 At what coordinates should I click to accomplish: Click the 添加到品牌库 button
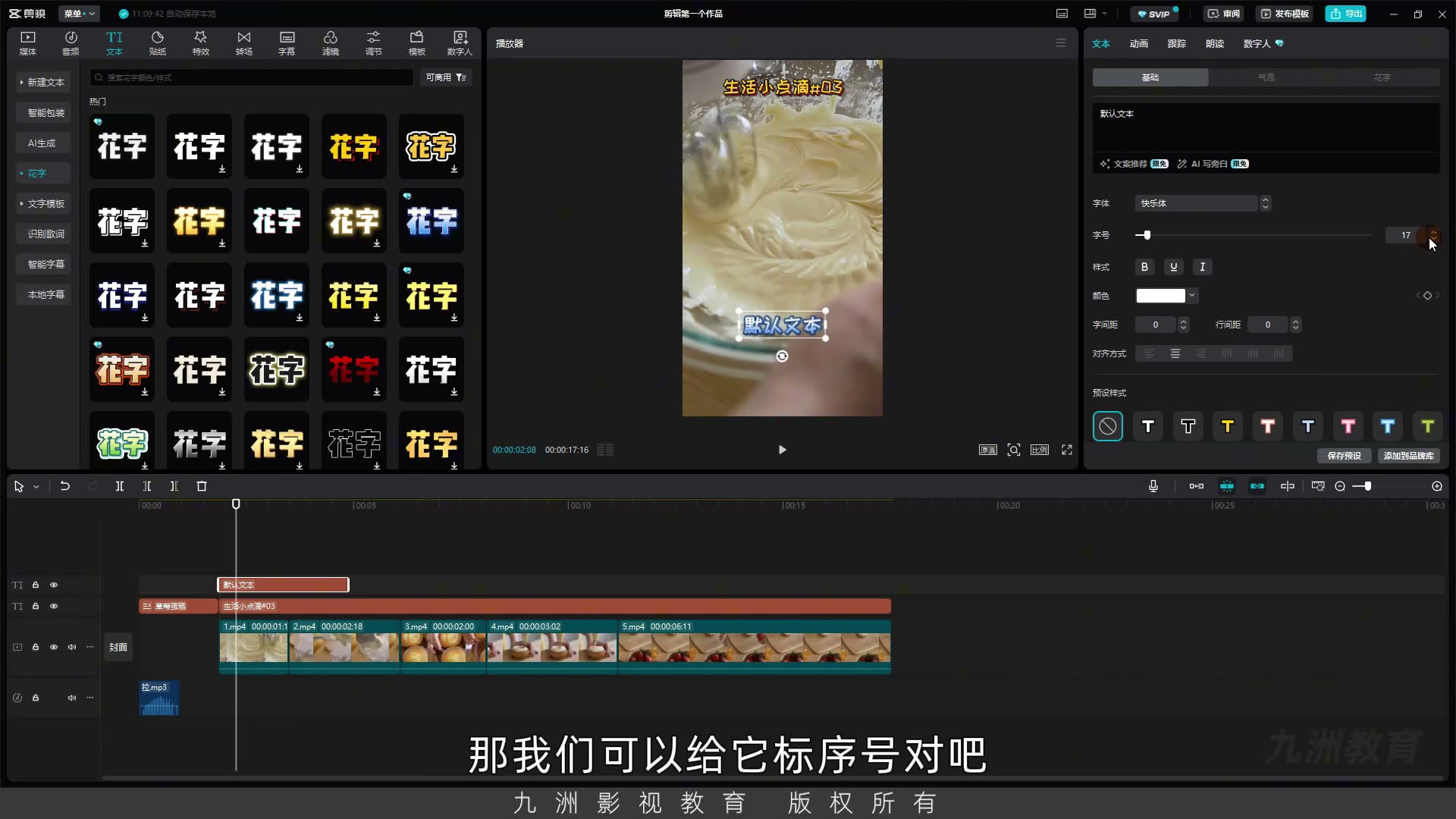[1408, 456]
